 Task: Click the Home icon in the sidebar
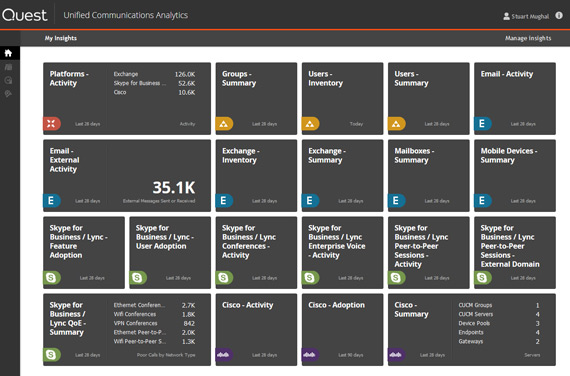[8, 53]
